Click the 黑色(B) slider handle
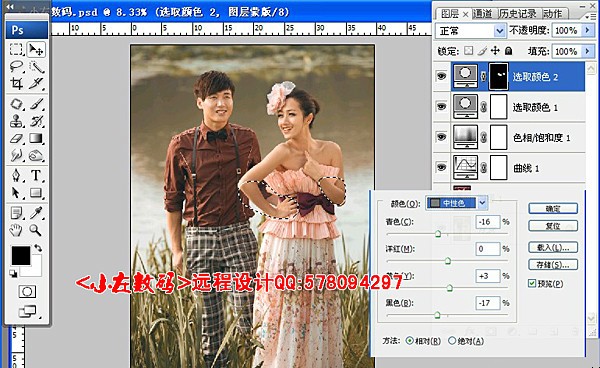The height and width of the screenshot is (368, 600). coord(437,315)
